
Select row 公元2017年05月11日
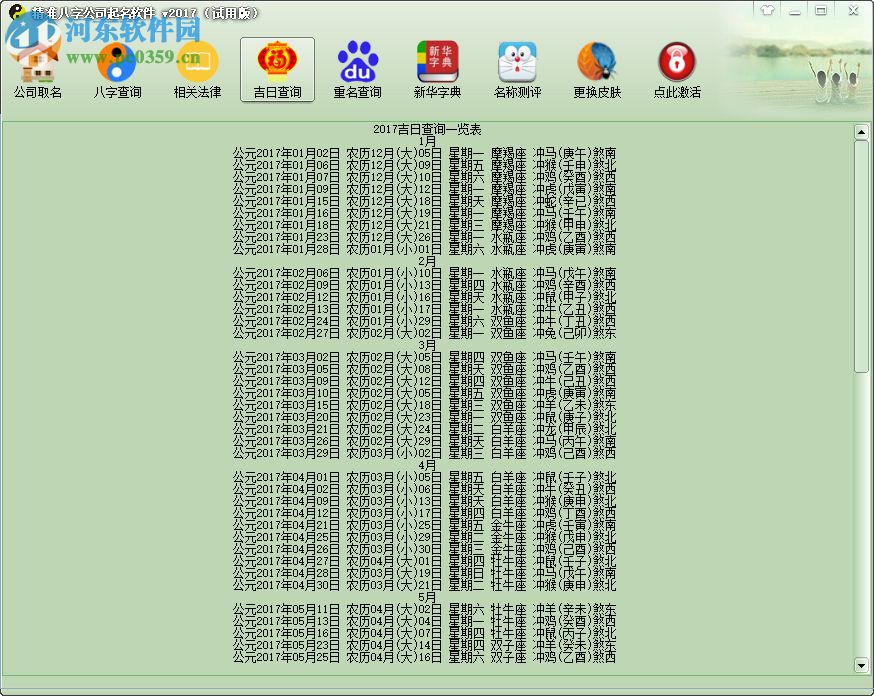425,609
